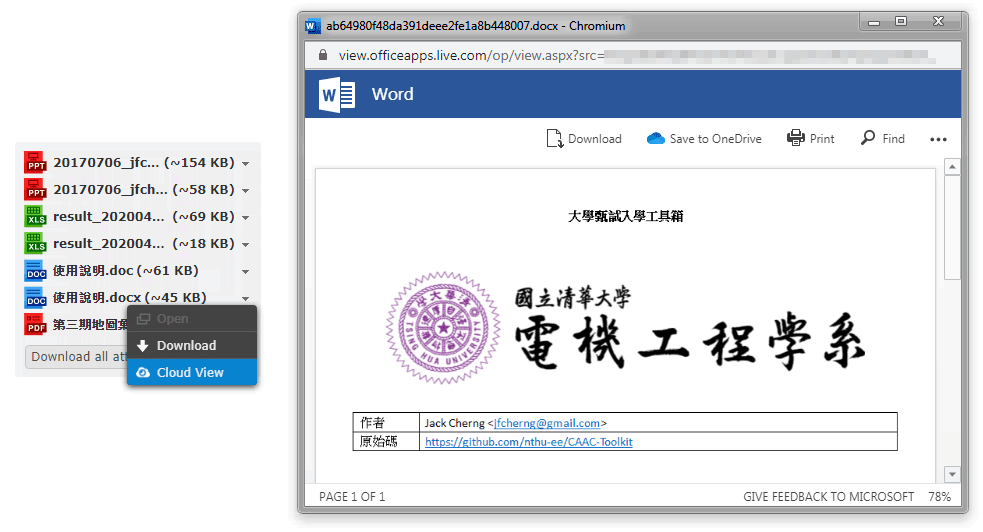Expand options for result_202004... (~69 KB)
983x532 pixels.
pyautogui.click(x=246, y=217)
